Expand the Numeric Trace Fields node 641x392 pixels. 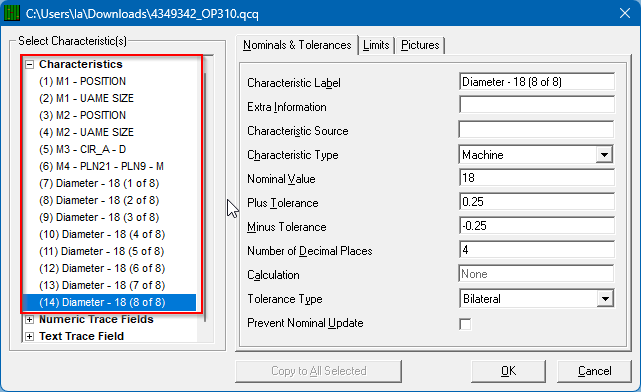click(x=29, y=320)
